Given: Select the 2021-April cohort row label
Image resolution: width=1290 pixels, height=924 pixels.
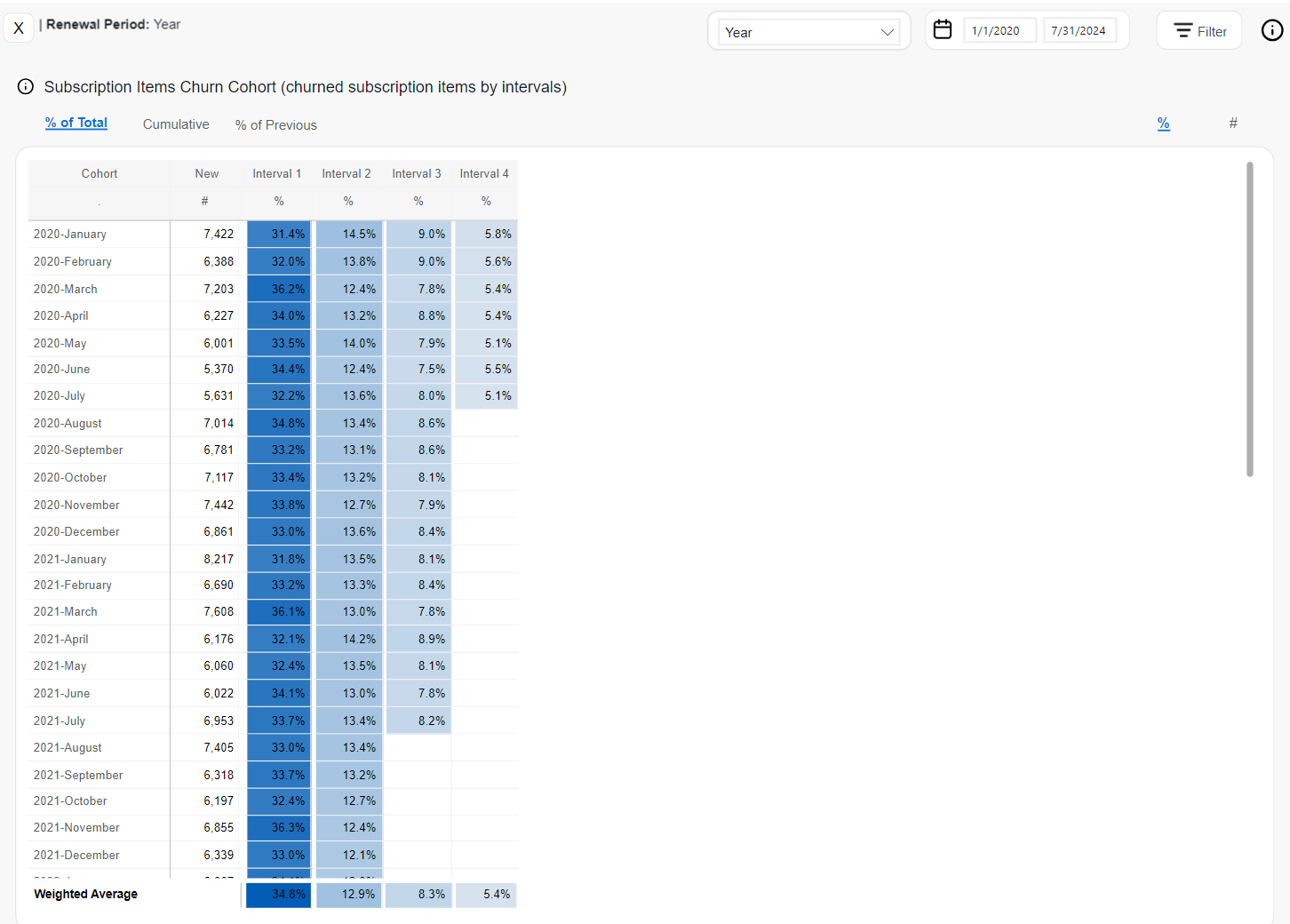Looking at the screenshot, I should point(61,640).
